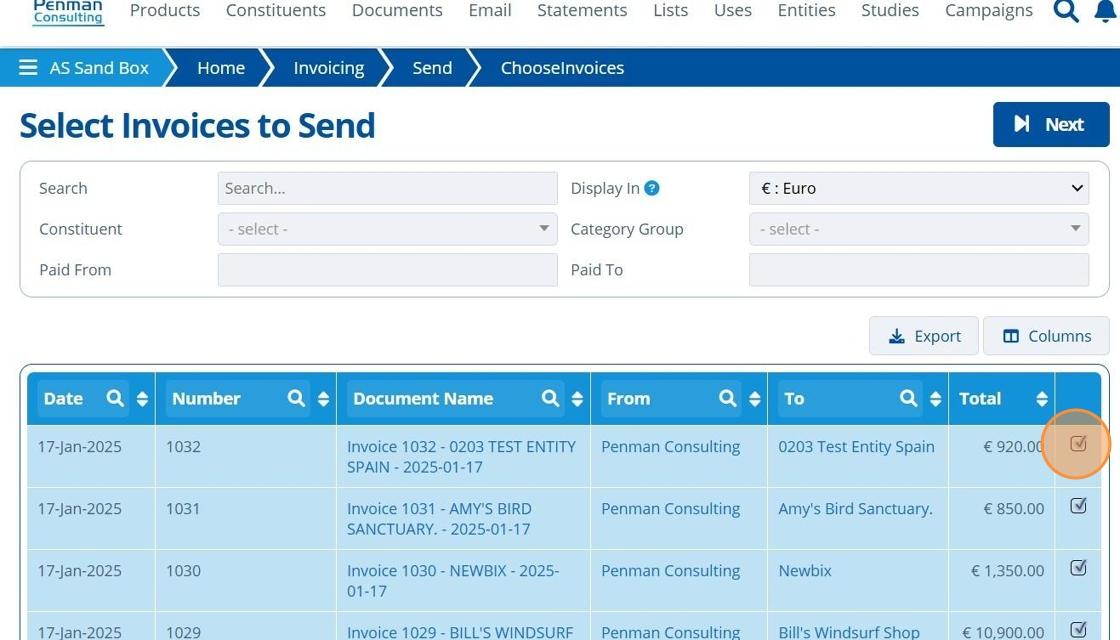Sort table by From column
This screenshot has width=1120, height=640.
754,399
